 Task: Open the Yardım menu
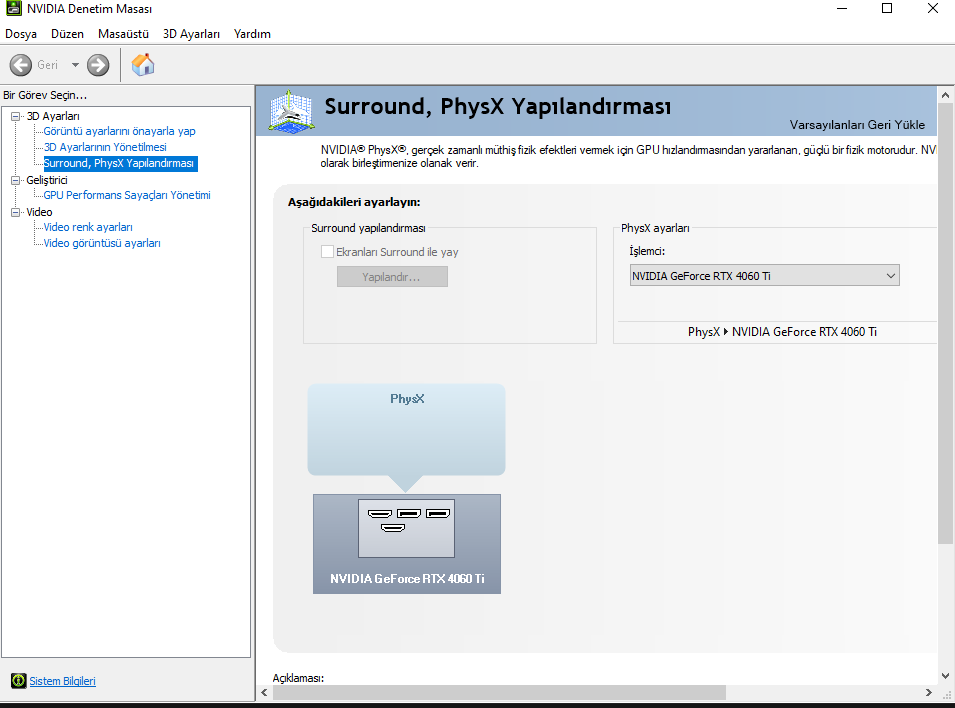pyautogui.click(x=252, y=34)
